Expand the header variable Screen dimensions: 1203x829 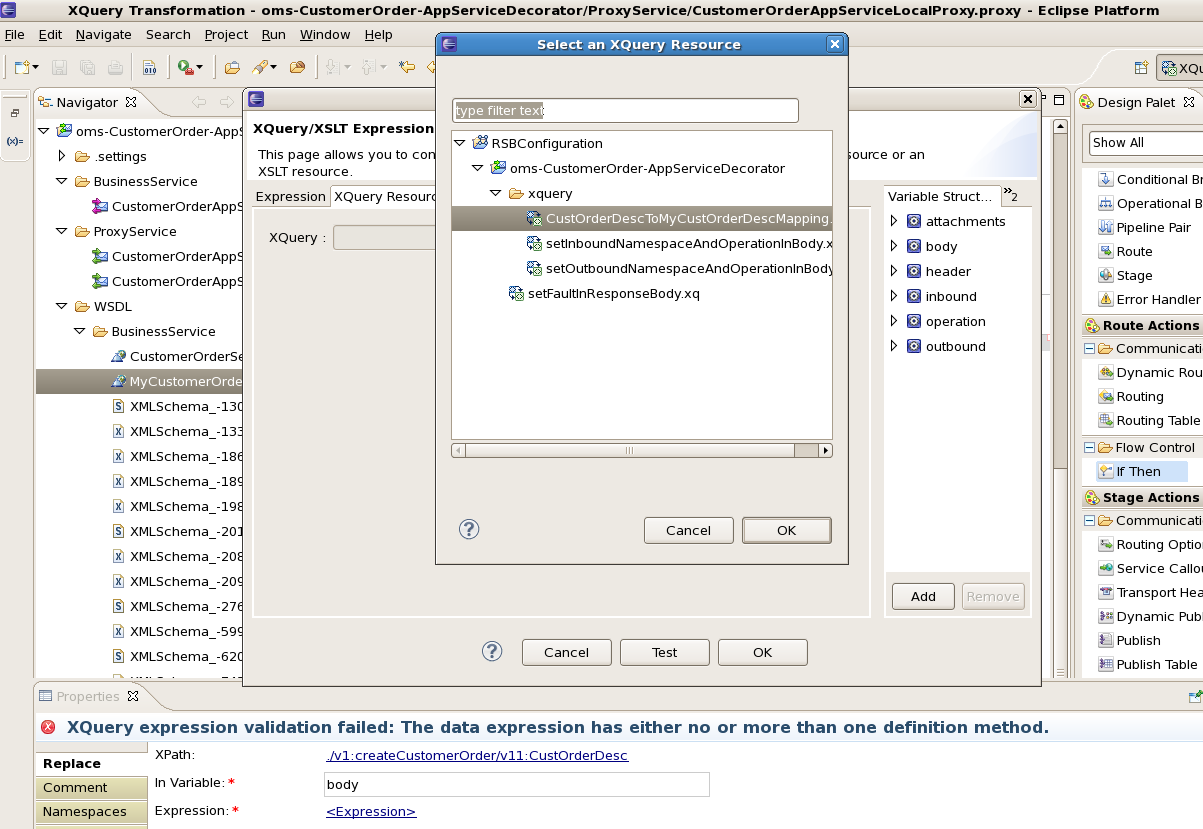point(894,271)
